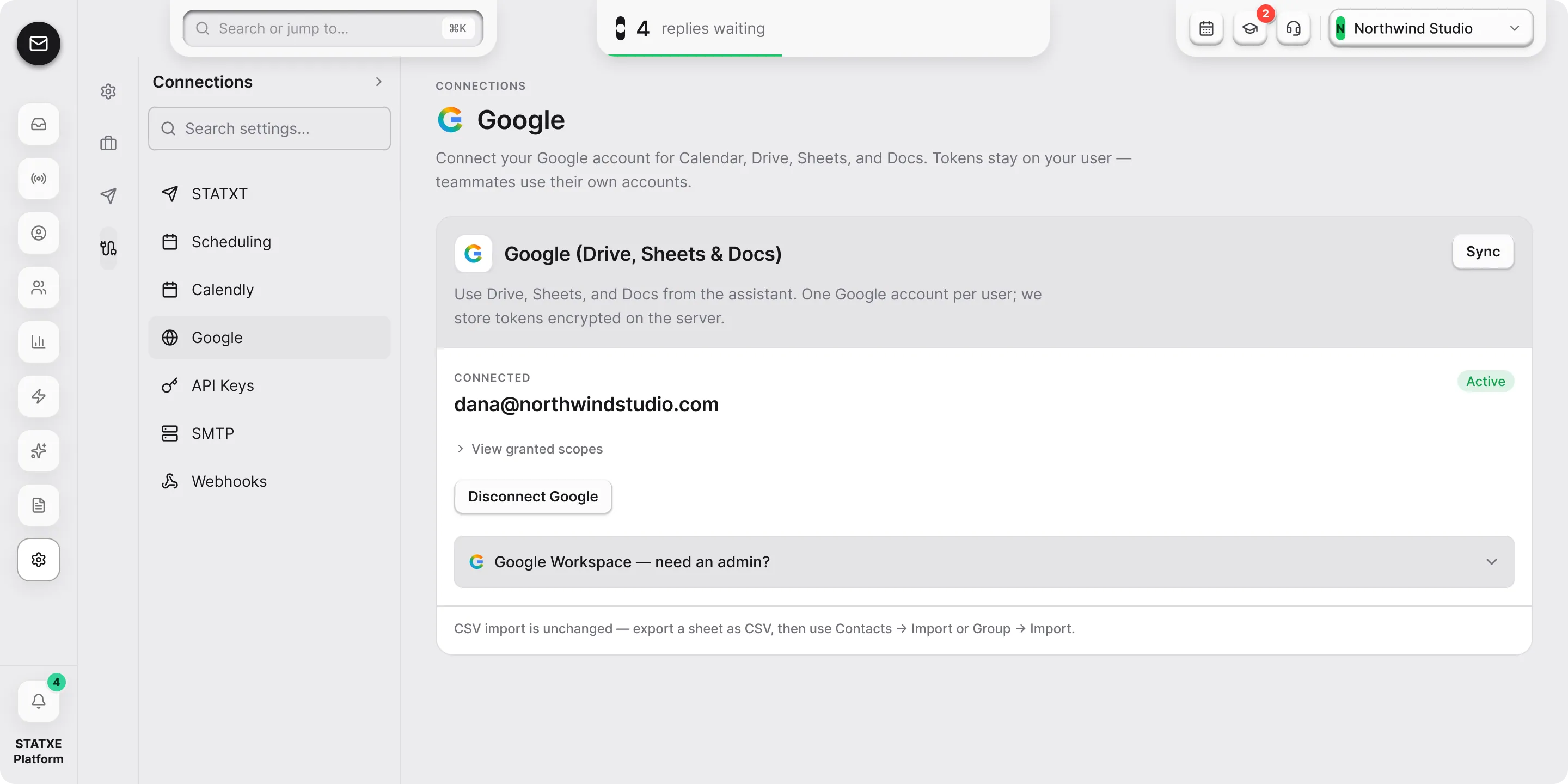Select the paper plane icon in secondary rail

108,195
